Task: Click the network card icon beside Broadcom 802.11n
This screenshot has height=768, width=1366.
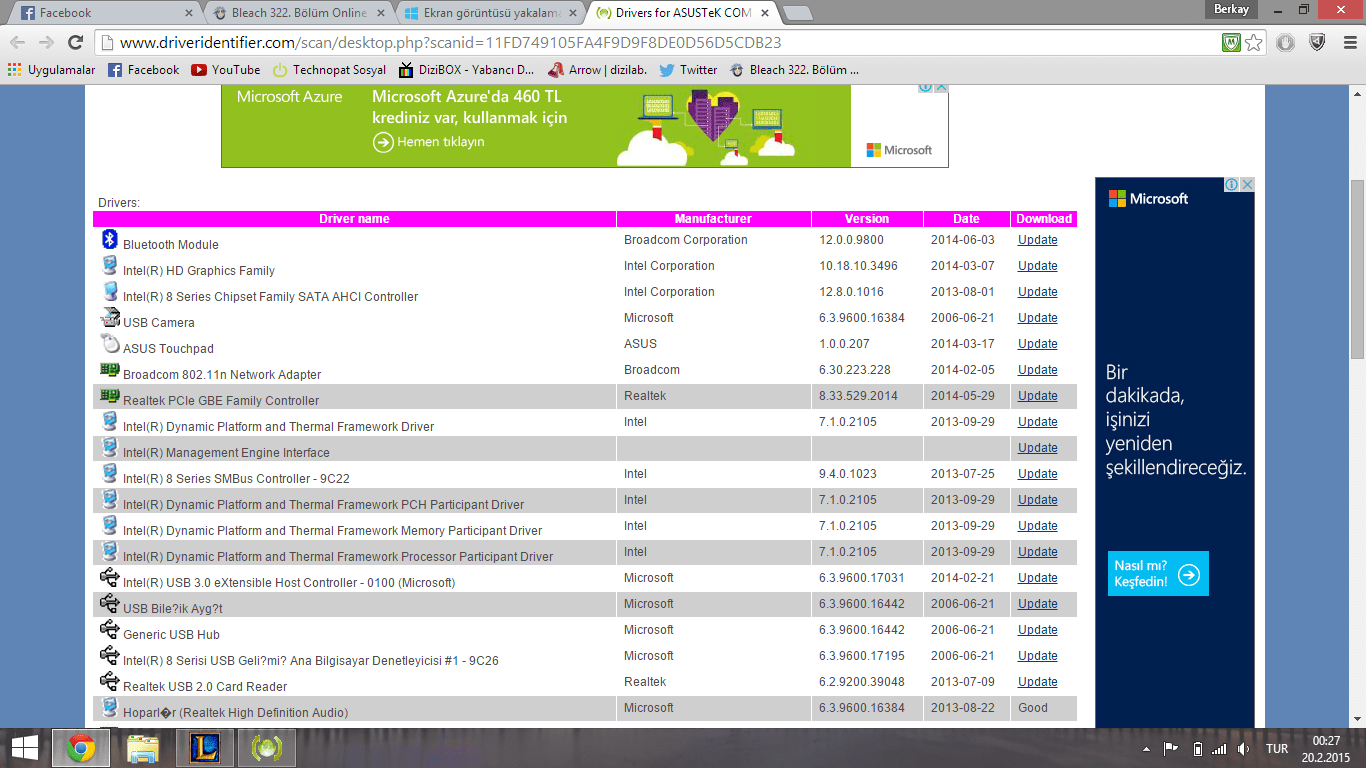Action: pyautogui.click(x=110, y=370)
